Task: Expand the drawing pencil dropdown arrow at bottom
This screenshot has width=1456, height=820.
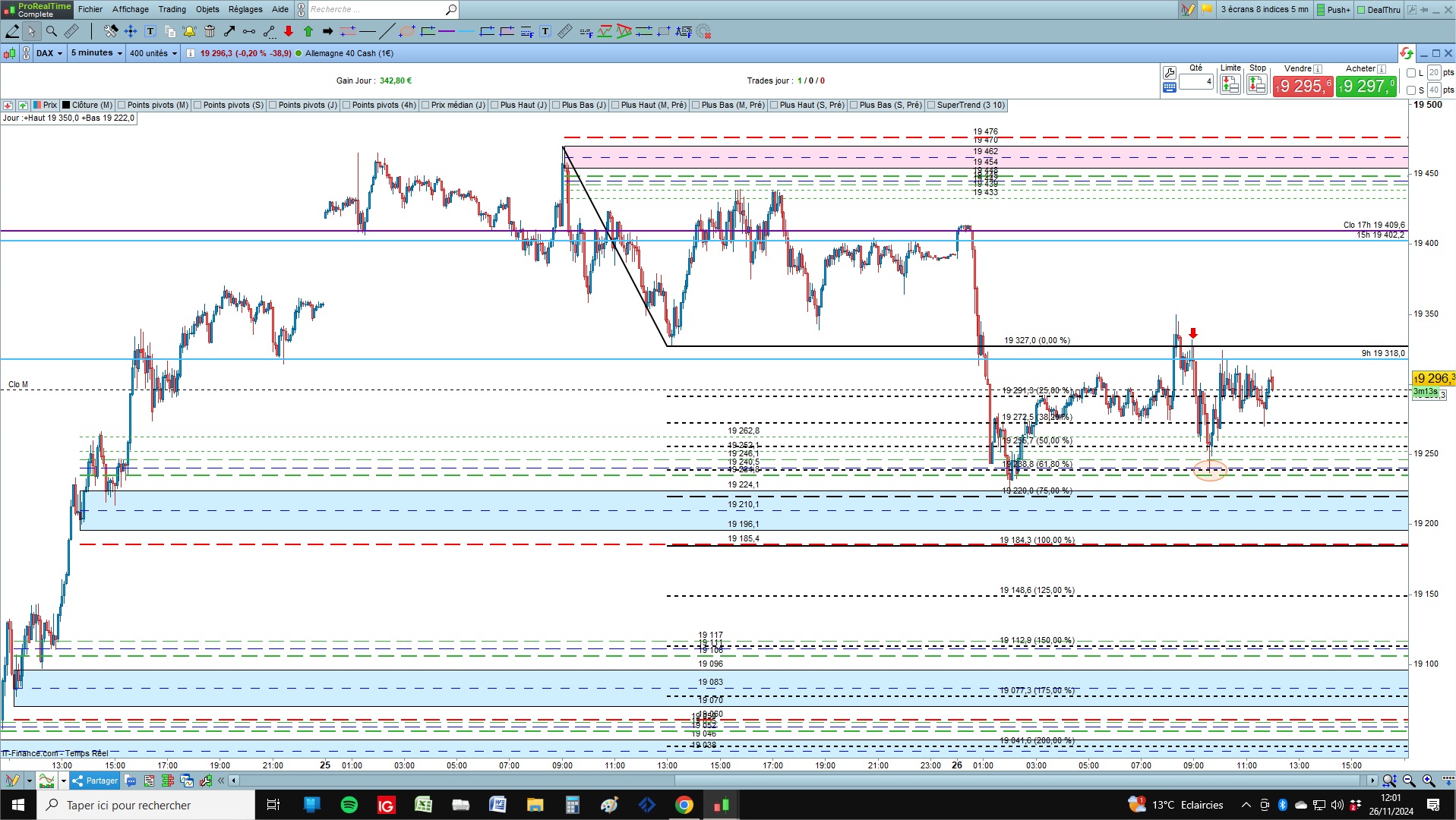Action: 30,781
